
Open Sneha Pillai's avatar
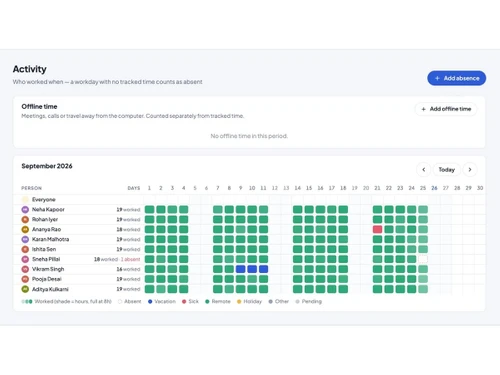[25, 259]
